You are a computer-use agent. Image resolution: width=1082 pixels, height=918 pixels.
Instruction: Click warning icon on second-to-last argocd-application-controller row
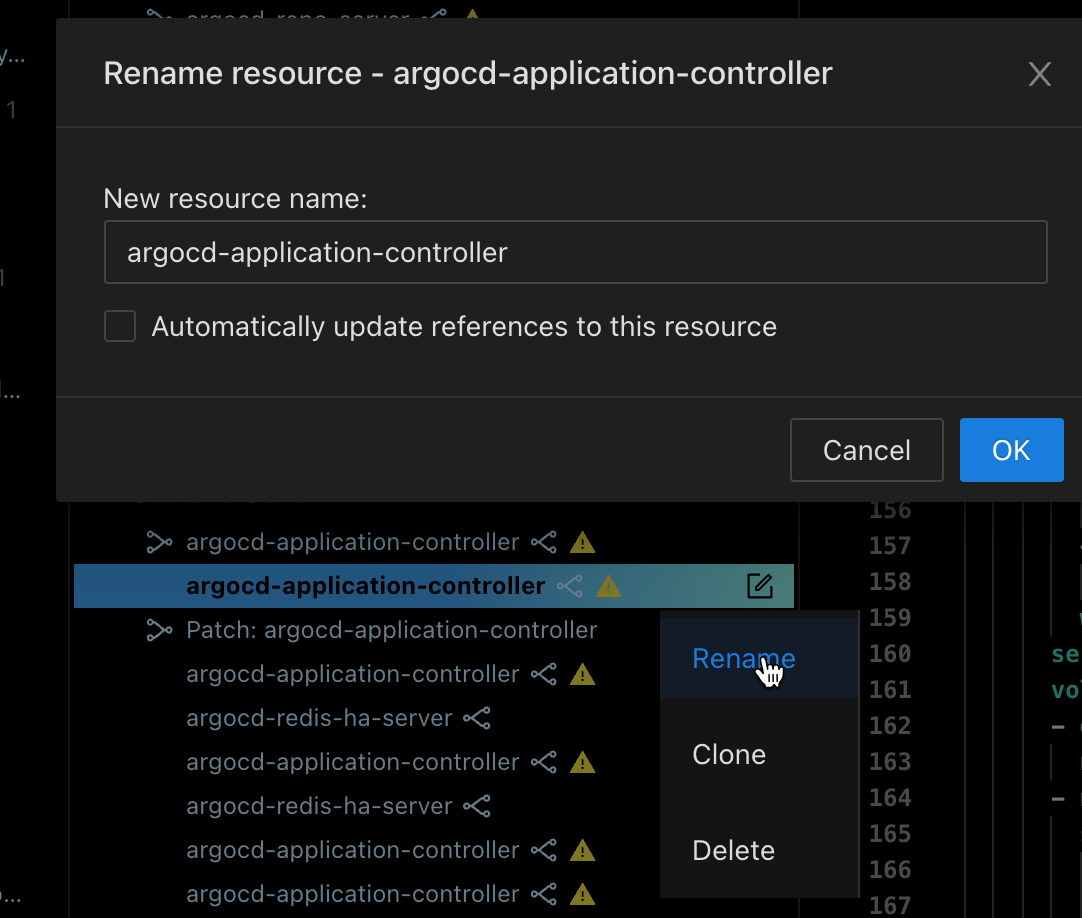click(x=582, y=850)
